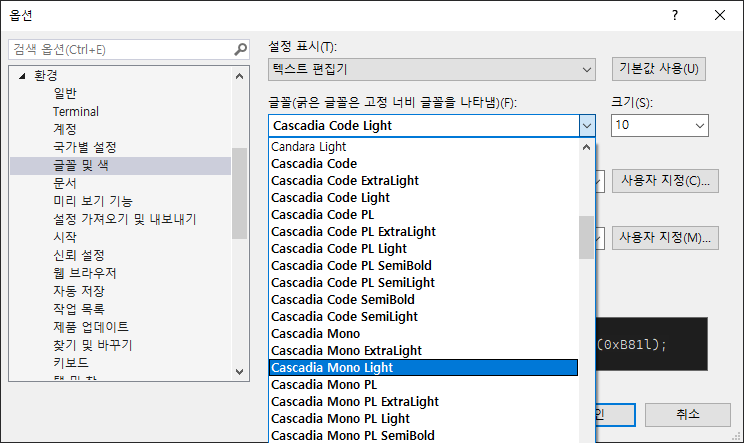This screenshot has height=443, width=744.
Task: Select 작업 목록 tree item
Action: pyautogui.click(x=79, y=309)
